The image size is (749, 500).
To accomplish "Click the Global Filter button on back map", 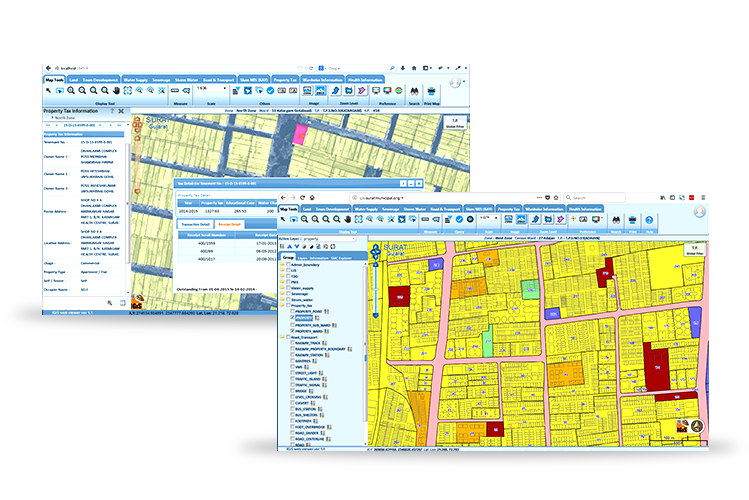I will [455, 123].
